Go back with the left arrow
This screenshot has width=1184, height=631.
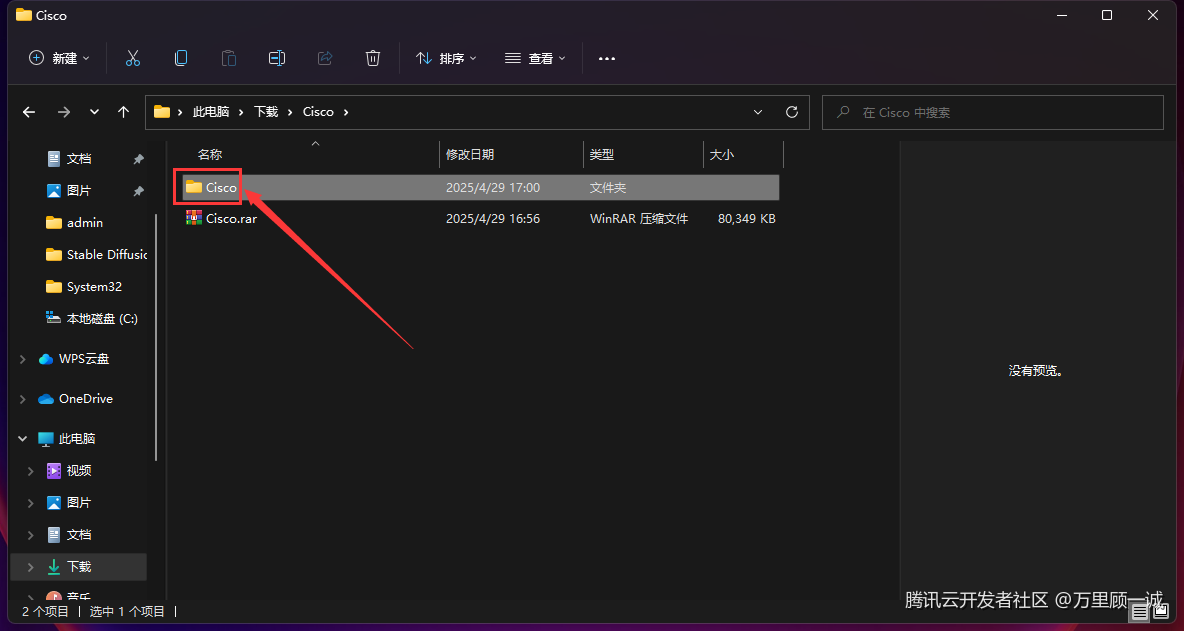point(29,112)
